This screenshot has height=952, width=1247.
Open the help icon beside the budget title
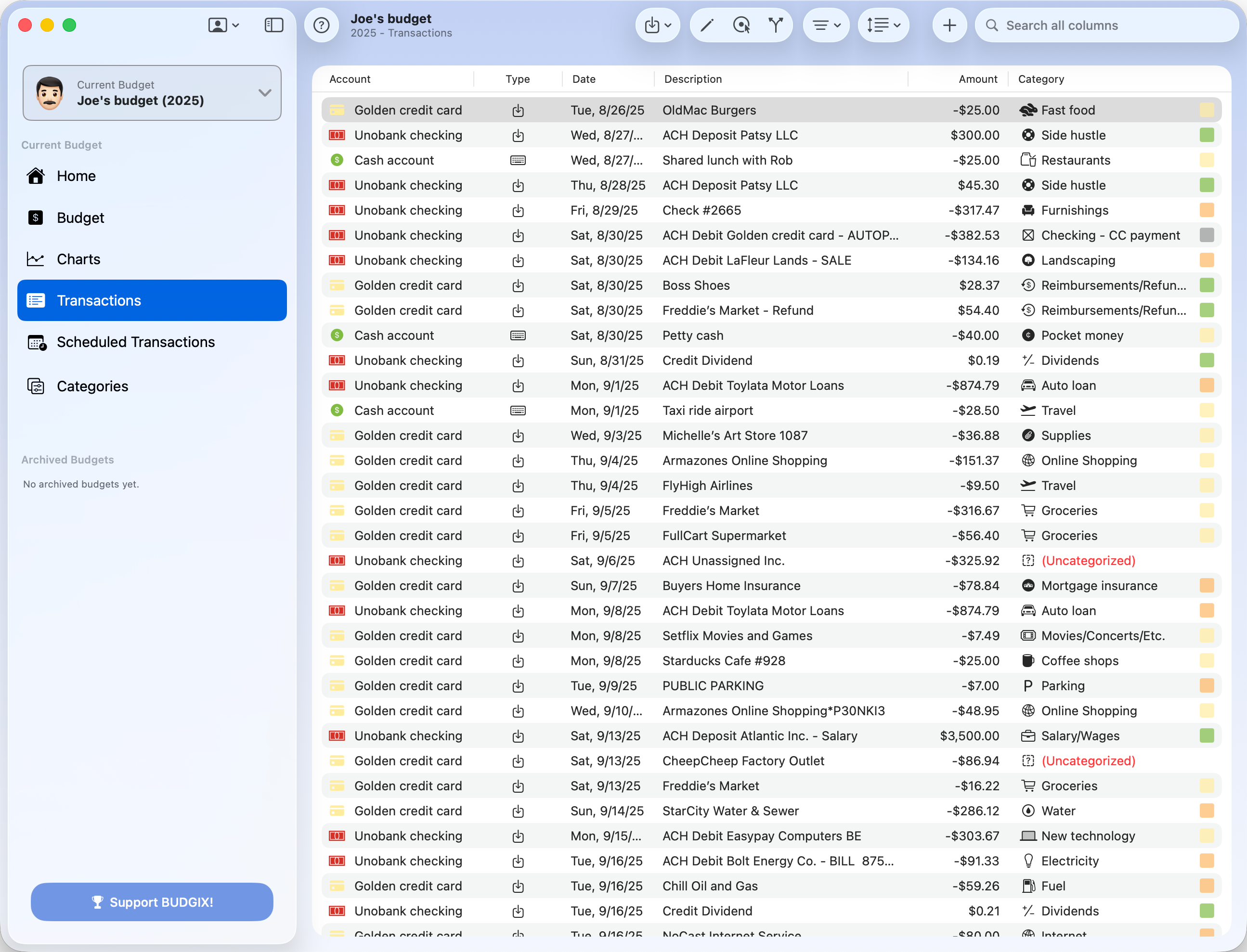pos(322,25)
